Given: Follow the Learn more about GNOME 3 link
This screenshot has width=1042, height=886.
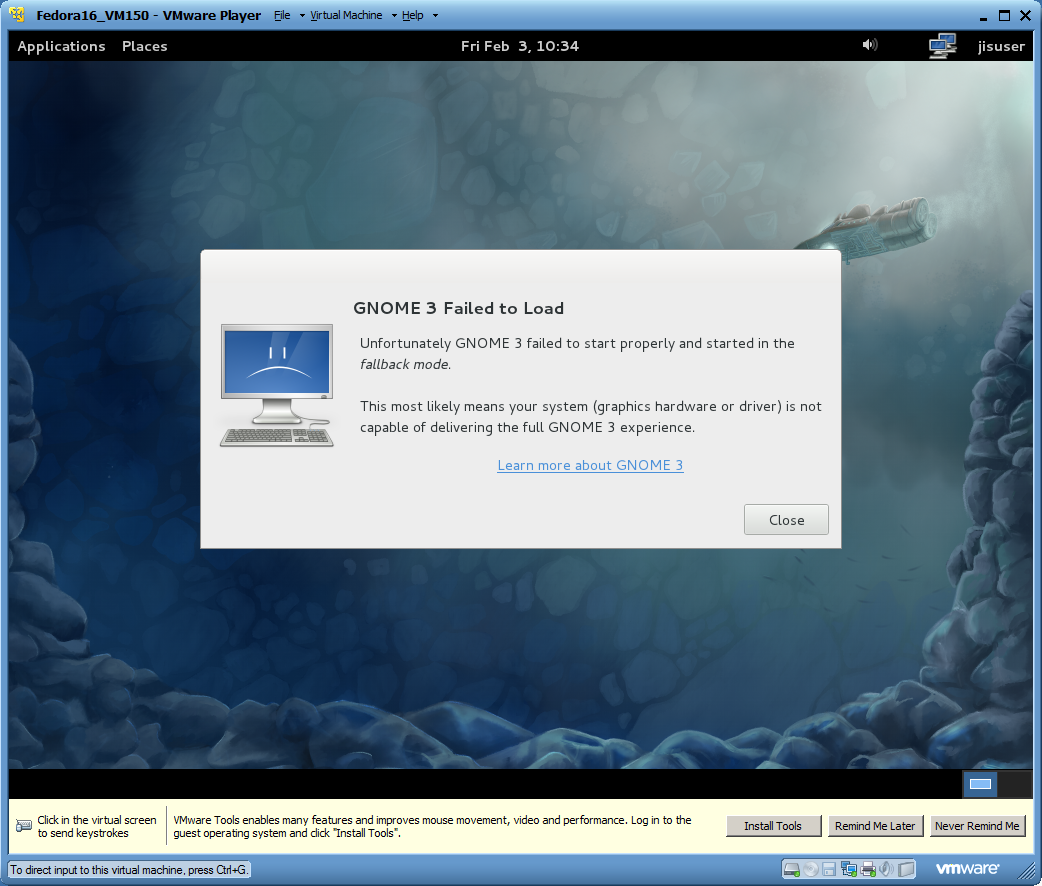Looking at the screenshot, I should click(590, 465).
